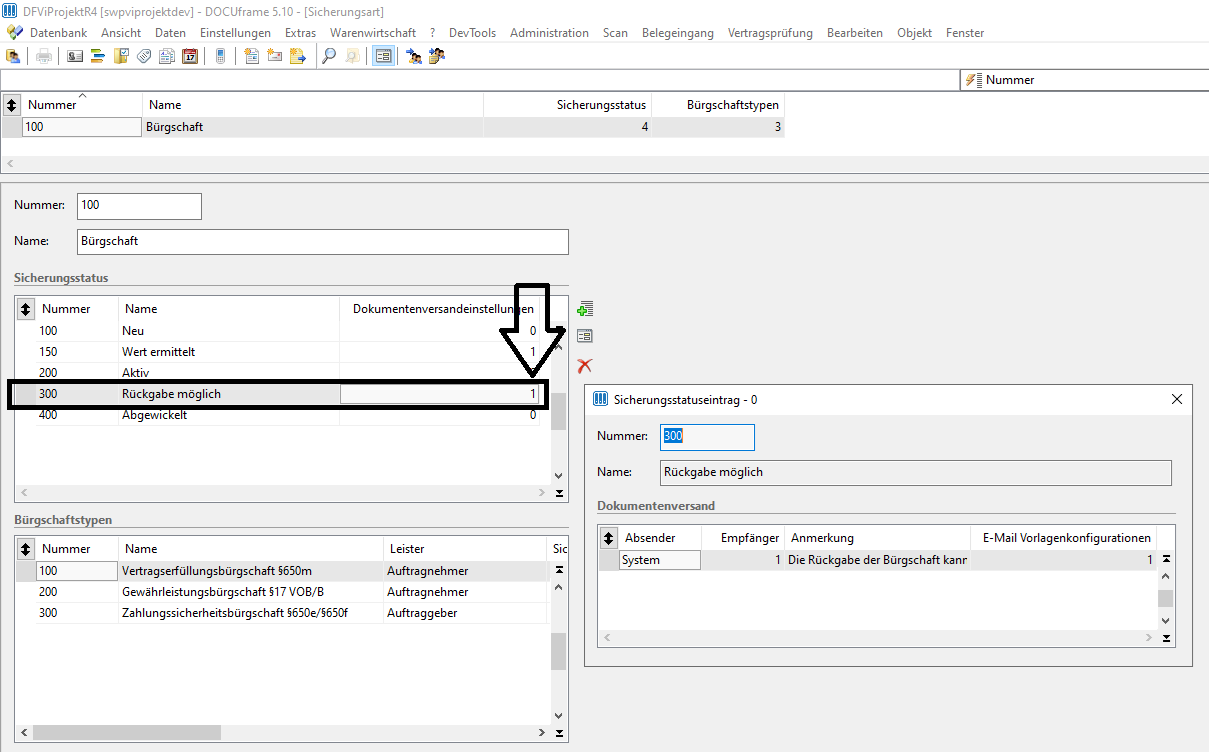Click the E-Mail Vorlagenkonfigurationen column header
This screenshot has height=752, width=1209.
click(1064, 538)
